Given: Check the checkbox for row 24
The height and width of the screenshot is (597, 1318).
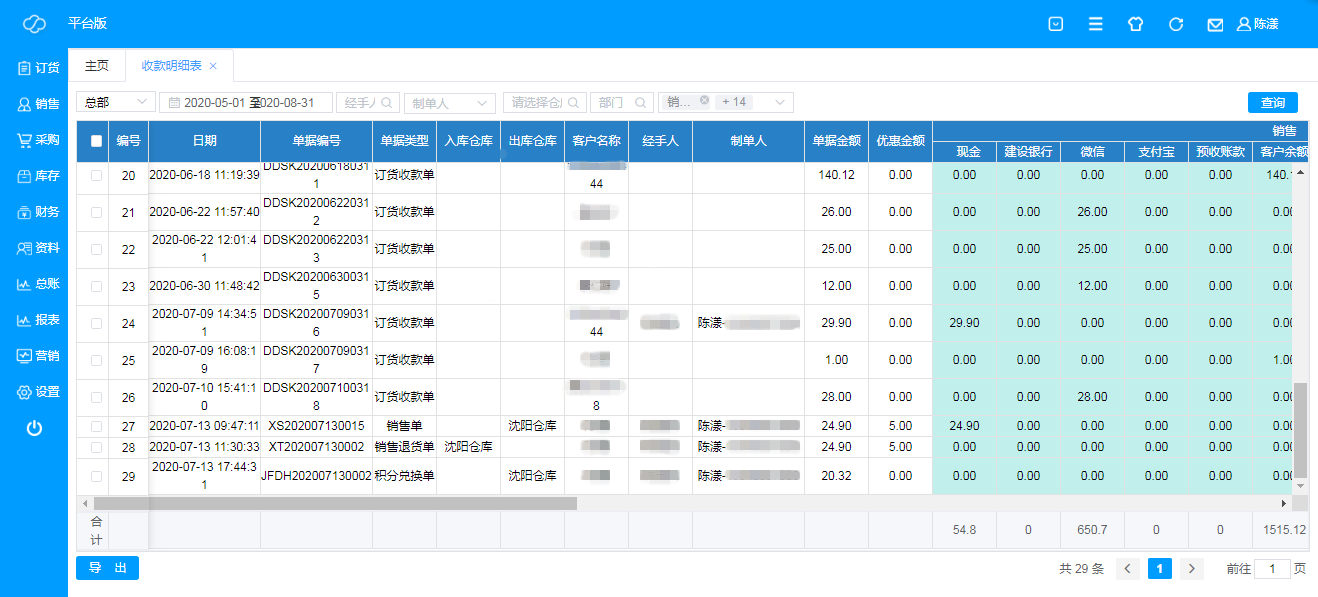Looking at the screenshot, I should pyautogui.click(x=97, y=323).
